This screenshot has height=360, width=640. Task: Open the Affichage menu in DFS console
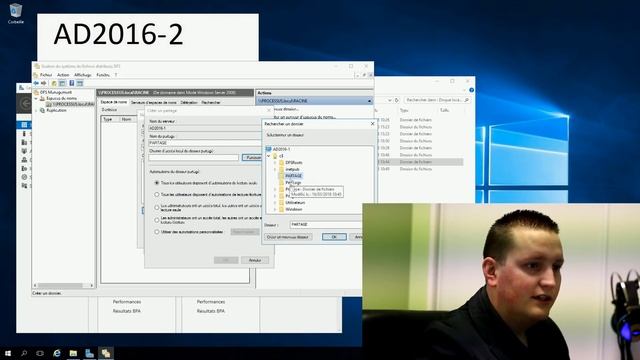(82, 75)
